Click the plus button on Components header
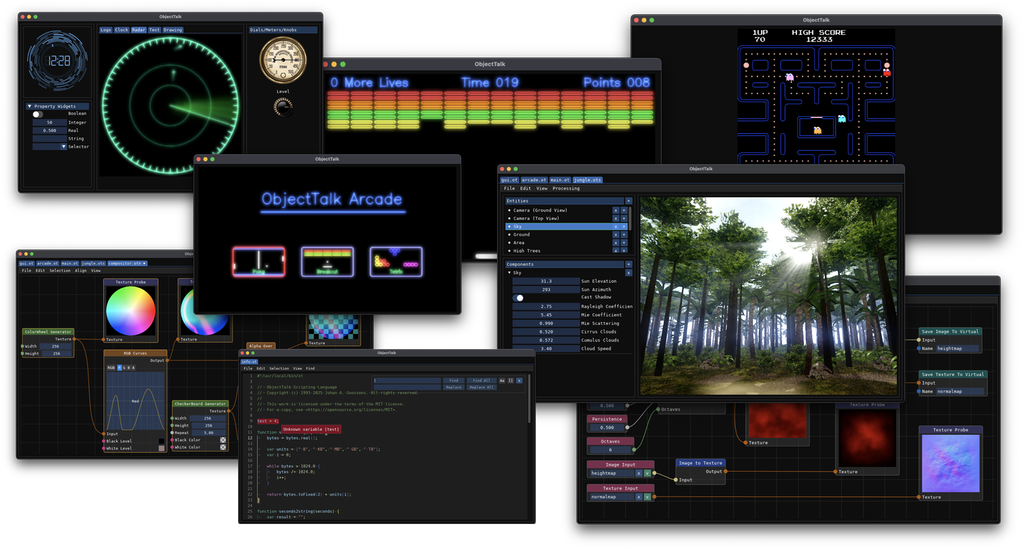 [x=628, y=264]
